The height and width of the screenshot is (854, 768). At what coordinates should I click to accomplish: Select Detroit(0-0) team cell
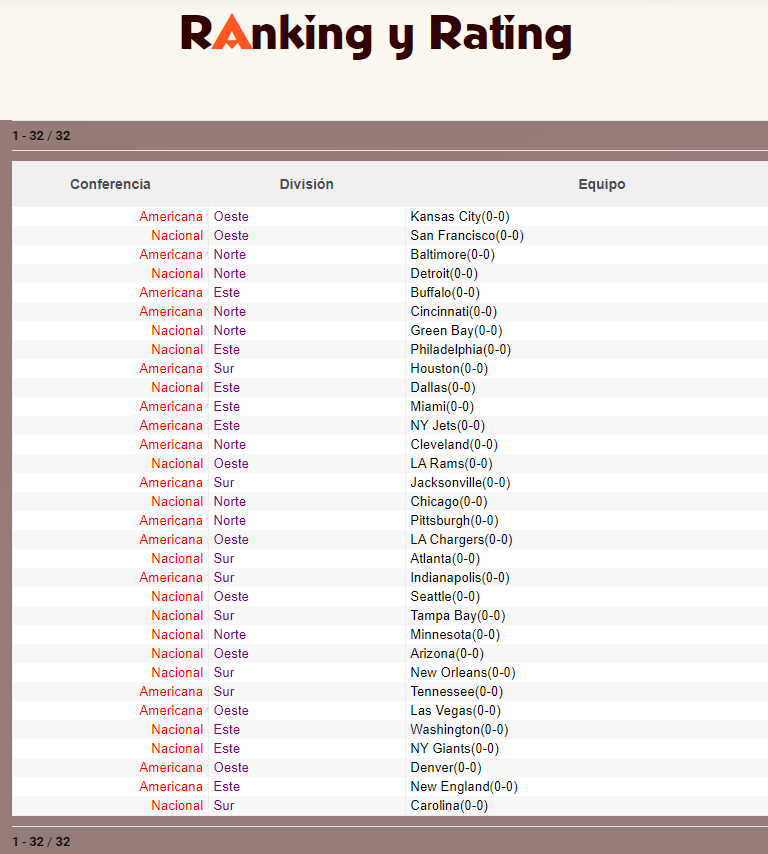pos(444,273)
